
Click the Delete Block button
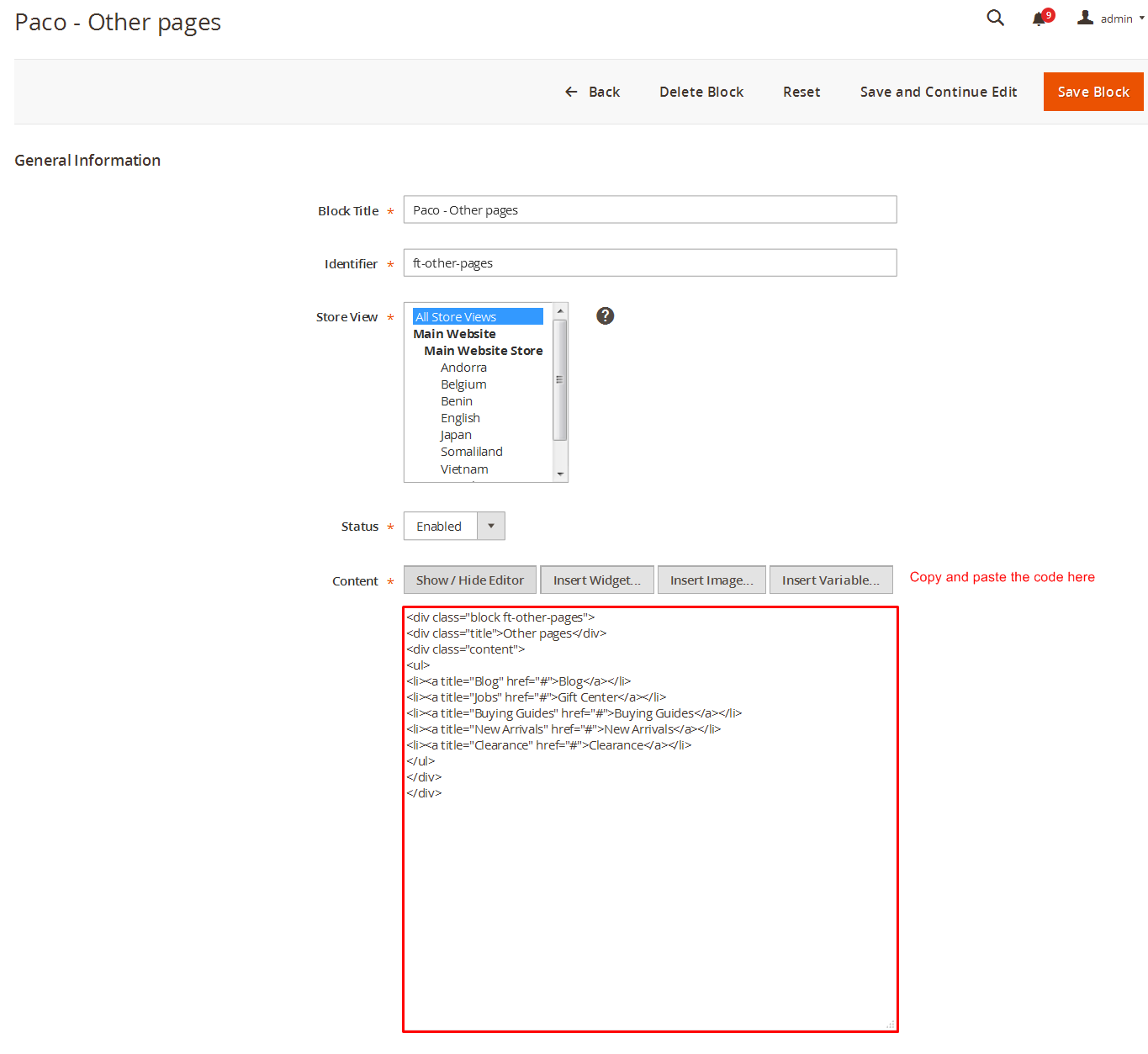coord(701,92)
